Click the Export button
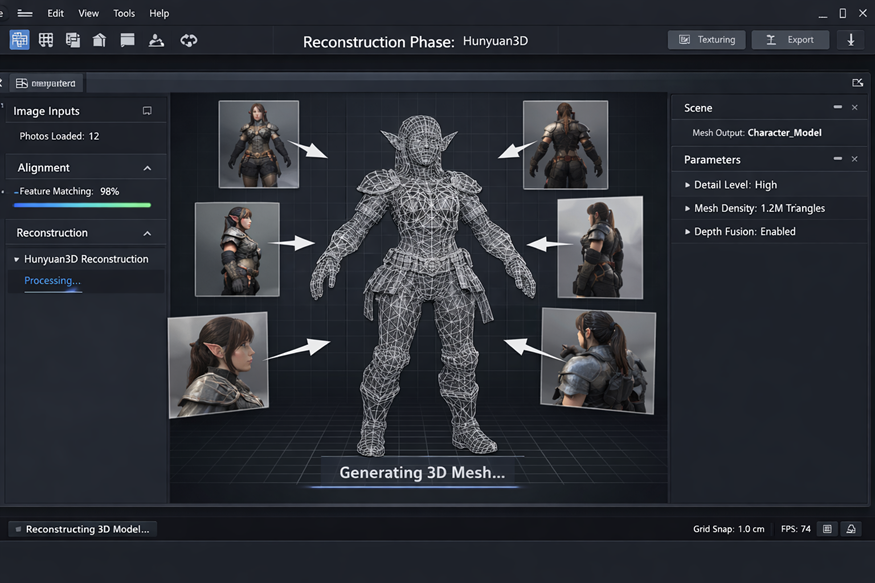875x583 pixels. pyautogui.click(x=790, y=40)
